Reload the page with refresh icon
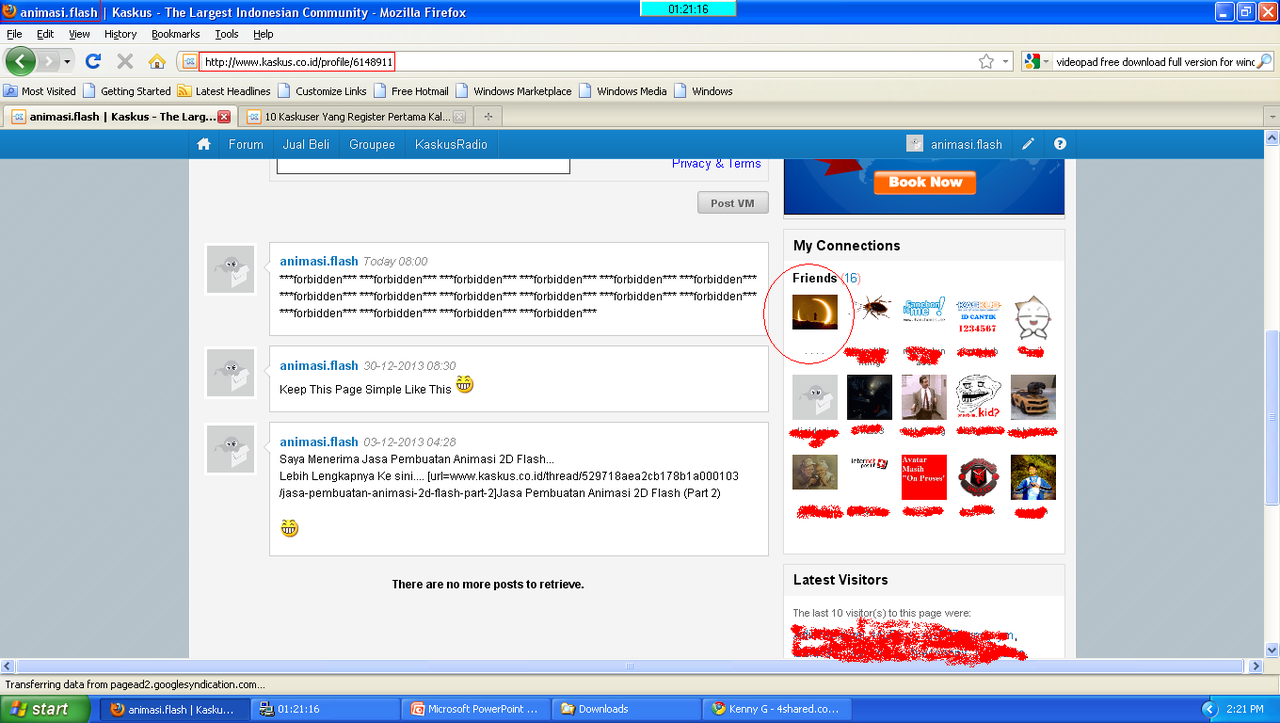 coord(93,61)
